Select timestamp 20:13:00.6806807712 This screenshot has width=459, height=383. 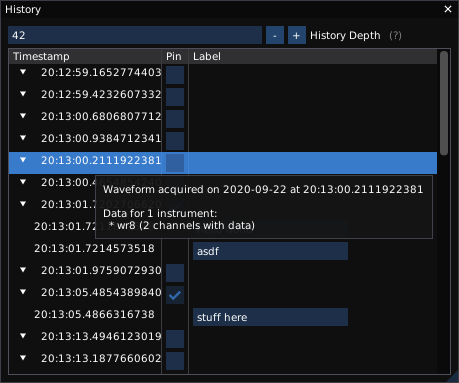click(x=101, y=116)
